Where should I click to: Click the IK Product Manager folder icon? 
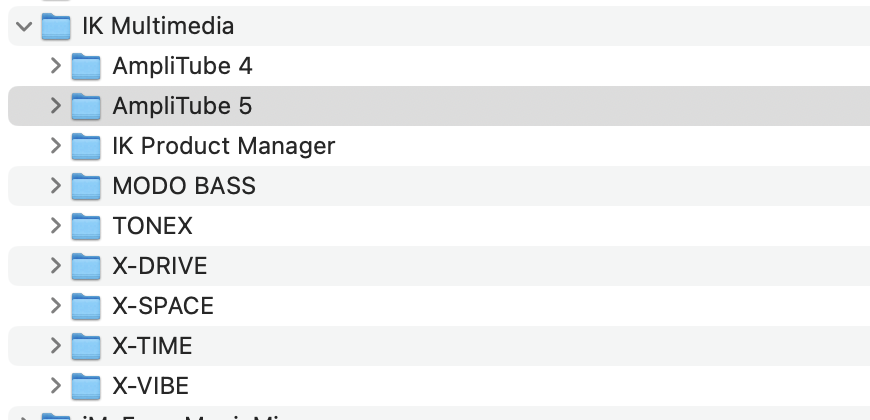click(87, 146)
